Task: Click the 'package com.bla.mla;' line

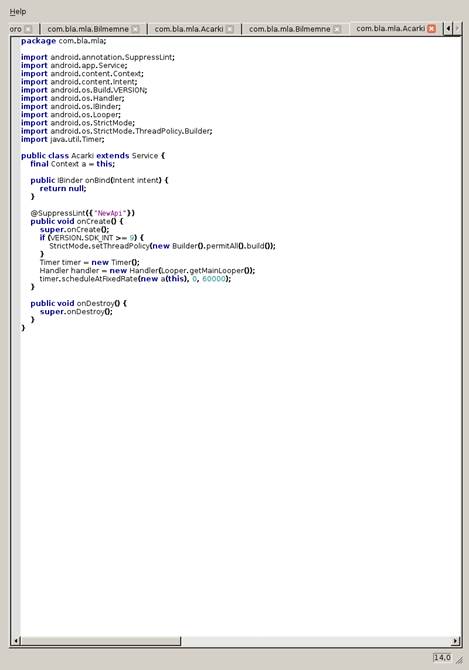Action: (x=64, y=41)
